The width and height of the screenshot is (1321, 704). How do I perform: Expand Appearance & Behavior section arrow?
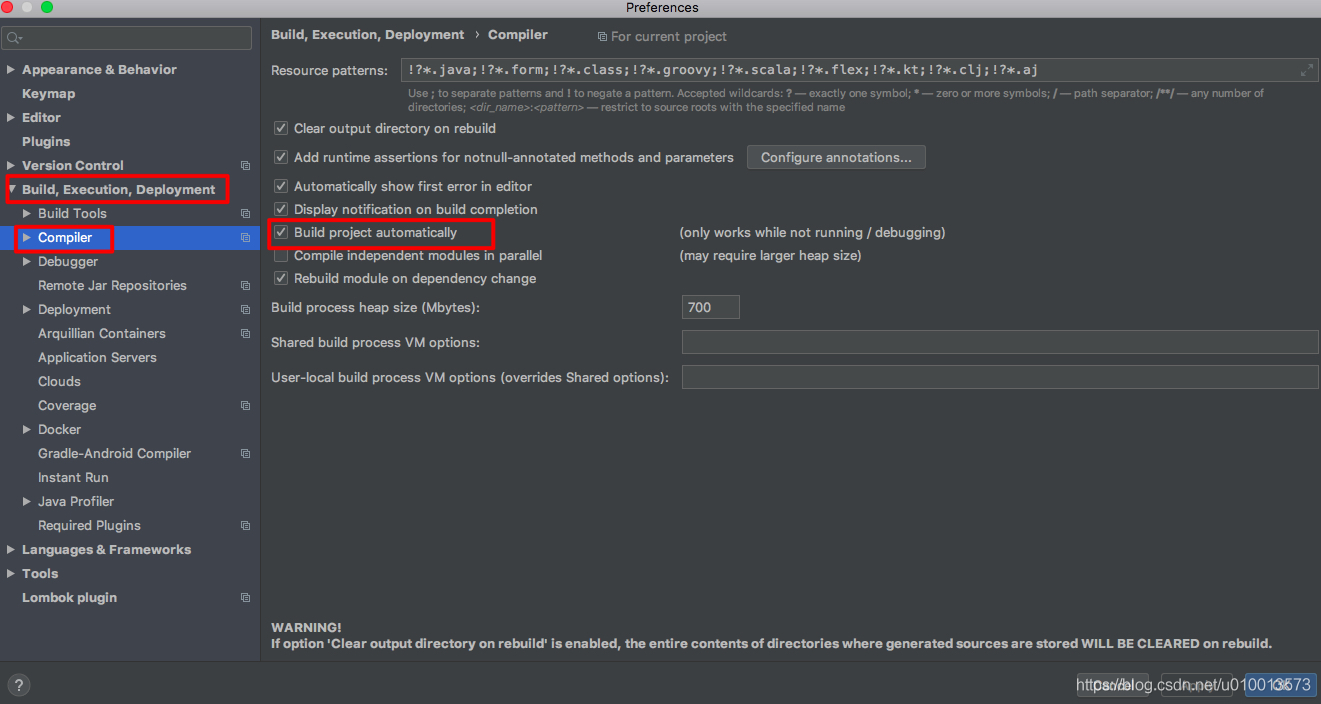click(11, 69)
